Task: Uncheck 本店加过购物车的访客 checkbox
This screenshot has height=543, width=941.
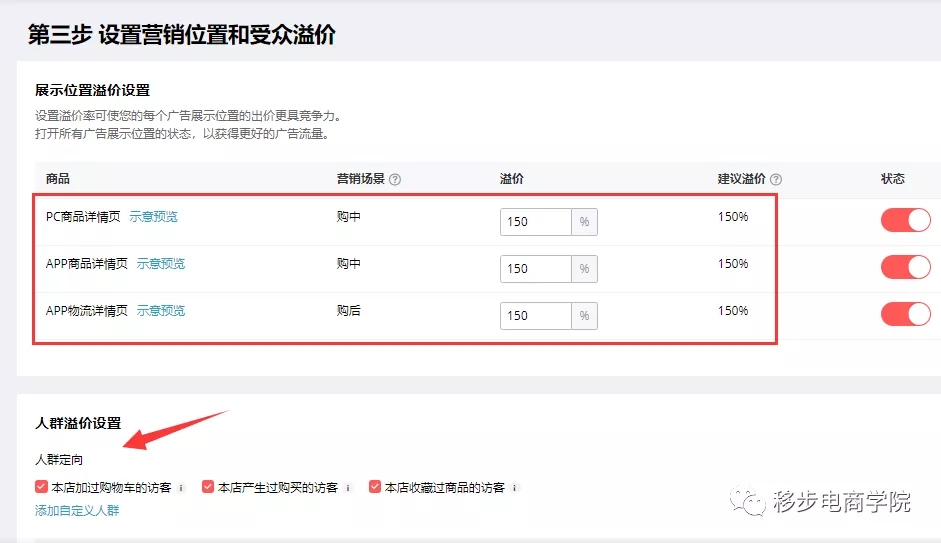Action: point(41,487)
